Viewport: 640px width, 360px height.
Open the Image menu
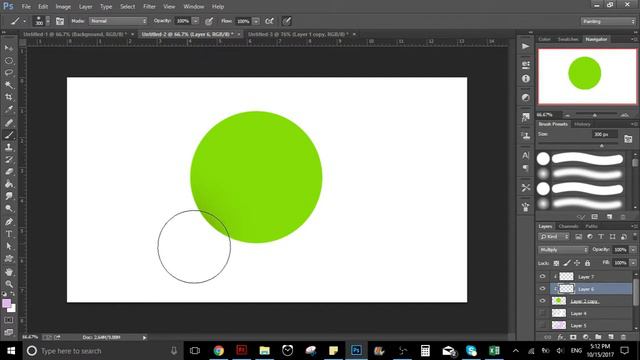[63, 7]
